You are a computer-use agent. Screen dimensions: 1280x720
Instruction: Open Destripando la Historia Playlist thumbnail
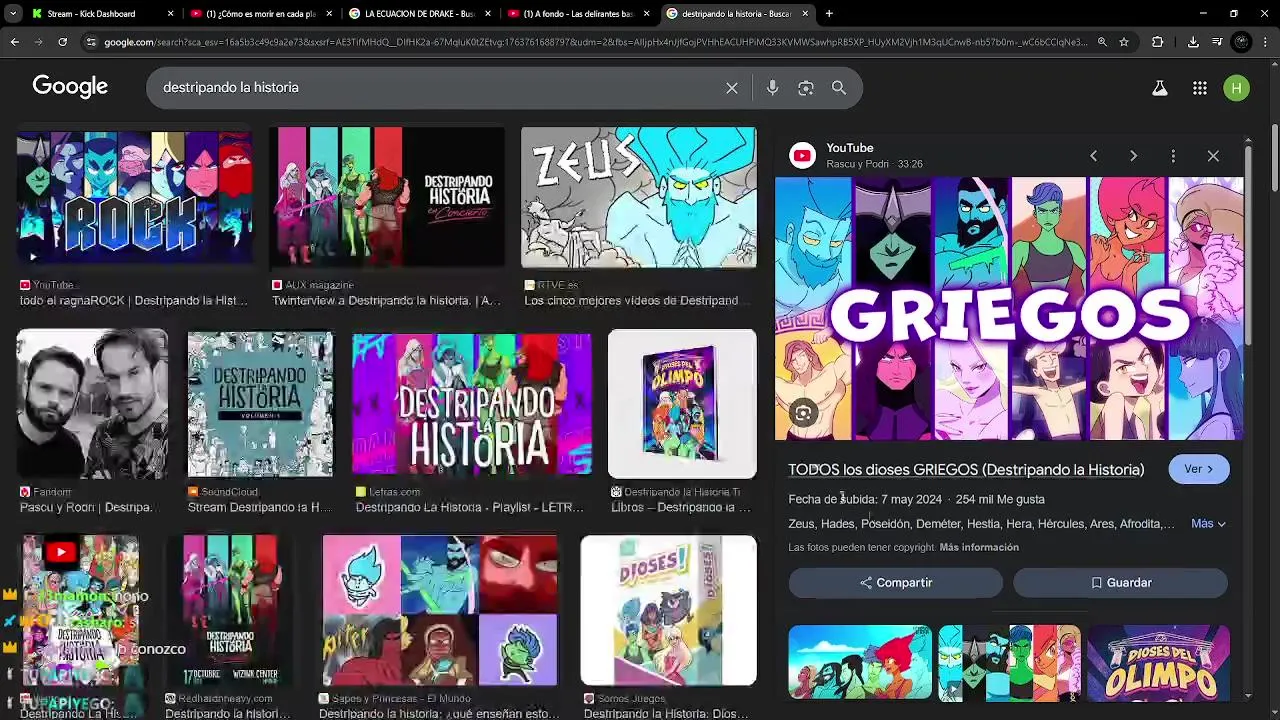[472, 404]
